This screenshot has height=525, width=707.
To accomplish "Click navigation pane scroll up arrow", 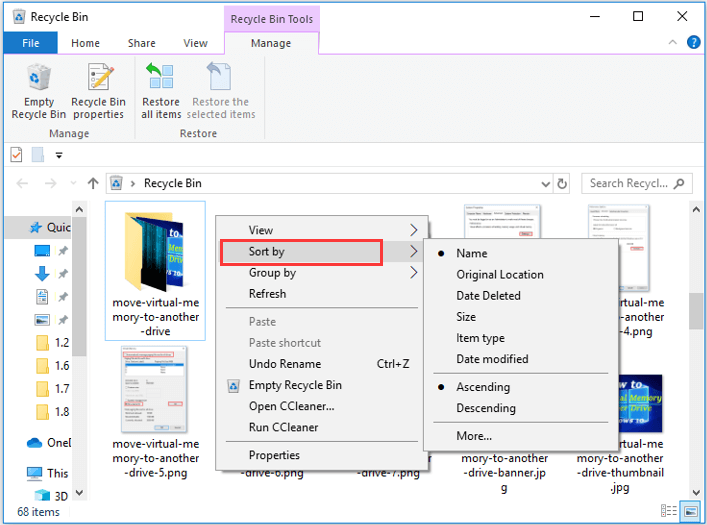I will 79,209.
